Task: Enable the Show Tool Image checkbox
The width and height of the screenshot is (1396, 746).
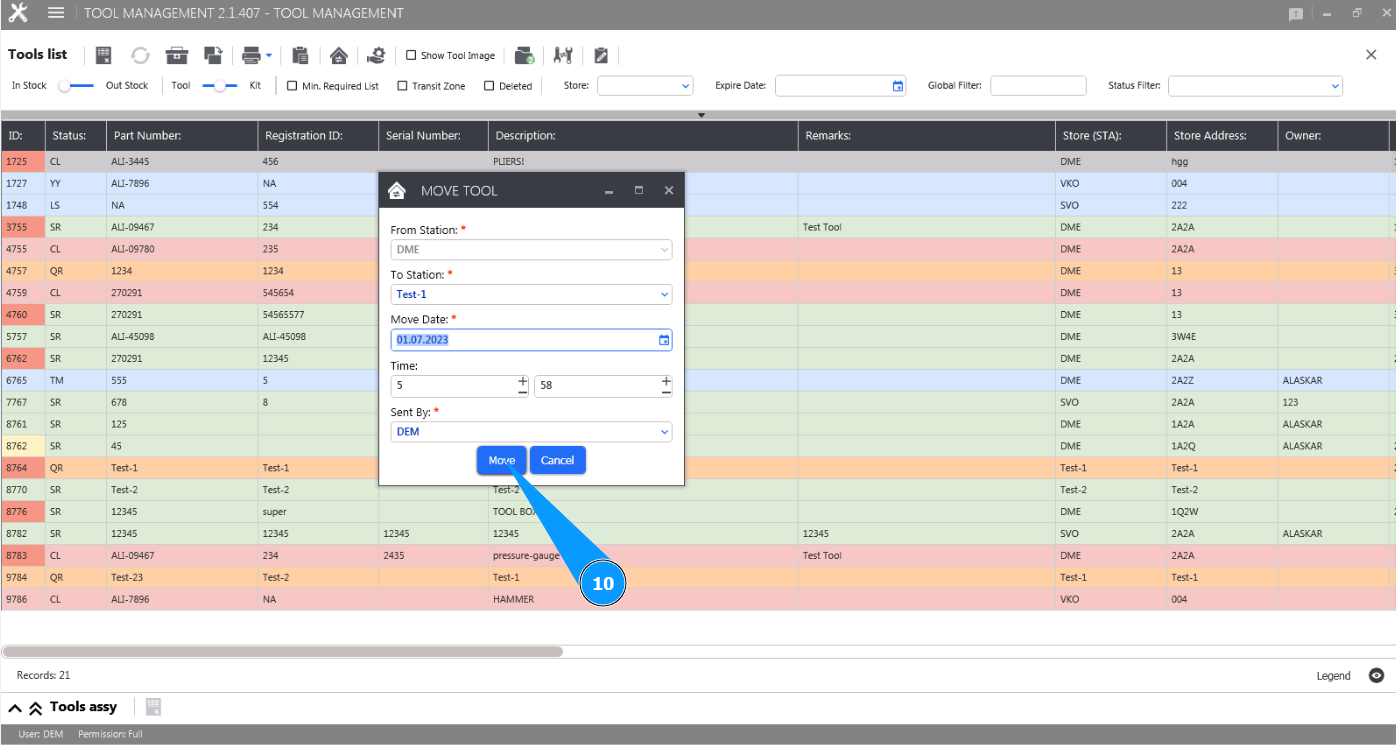Action: [411, 56]
